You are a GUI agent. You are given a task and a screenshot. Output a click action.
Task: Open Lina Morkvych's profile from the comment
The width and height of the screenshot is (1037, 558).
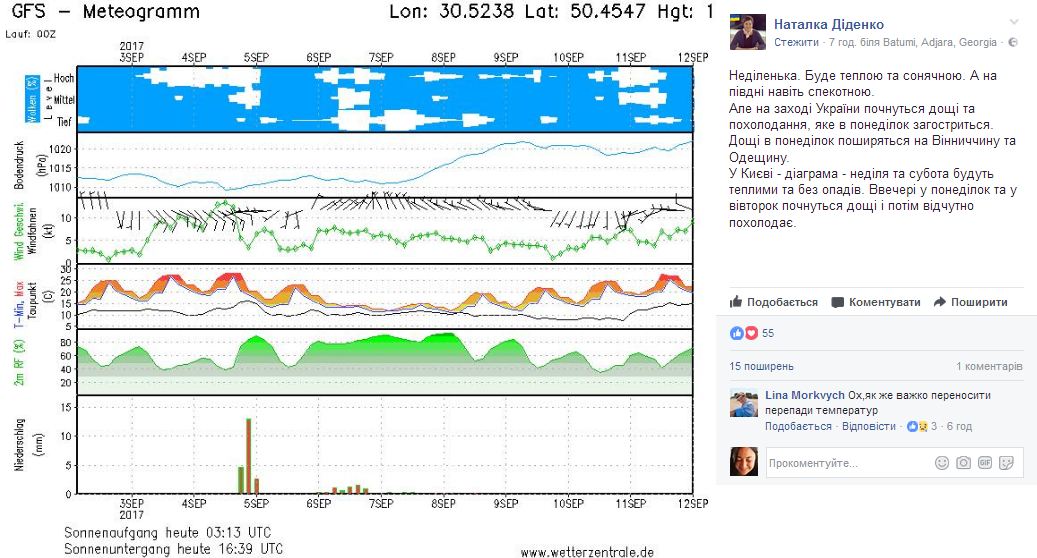pyautogui.click(x=805, y=395)
